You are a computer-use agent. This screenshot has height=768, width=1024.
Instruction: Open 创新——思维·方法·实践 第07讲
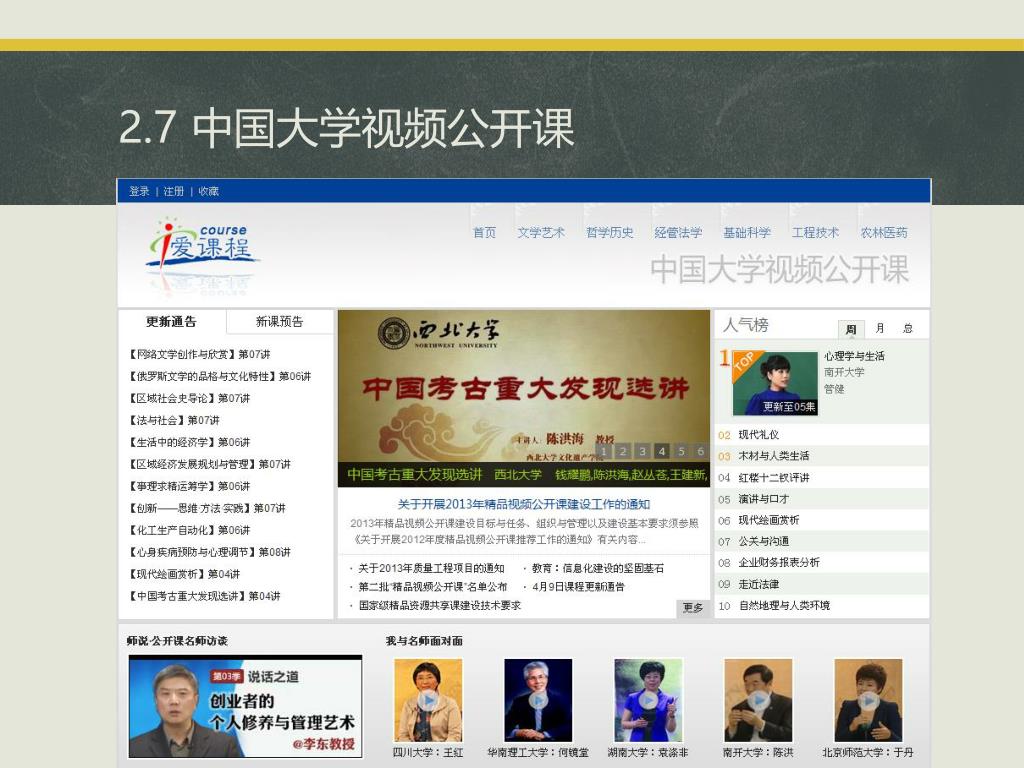click(x=208, y=509)
